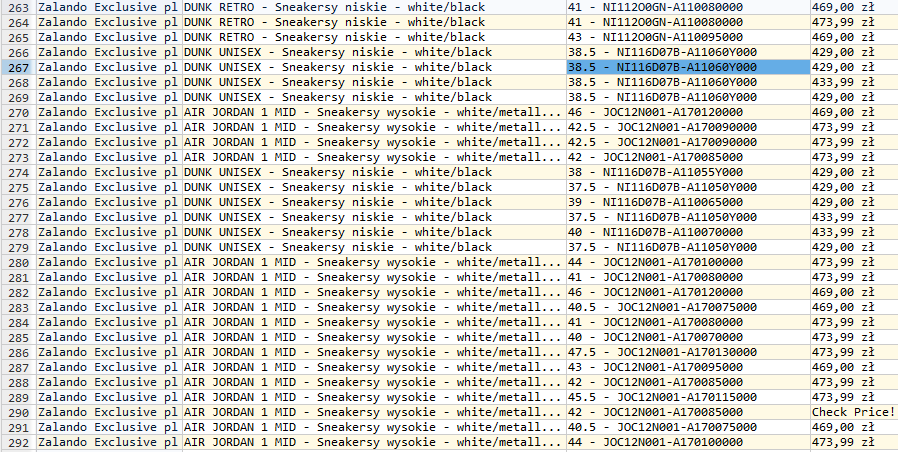Image resolution: width=898 pixels, height=452 pixels.
Task: Click 'AIR JORDAN 1 MID' product cell in row 270
Action: click(x=375, y=112)
